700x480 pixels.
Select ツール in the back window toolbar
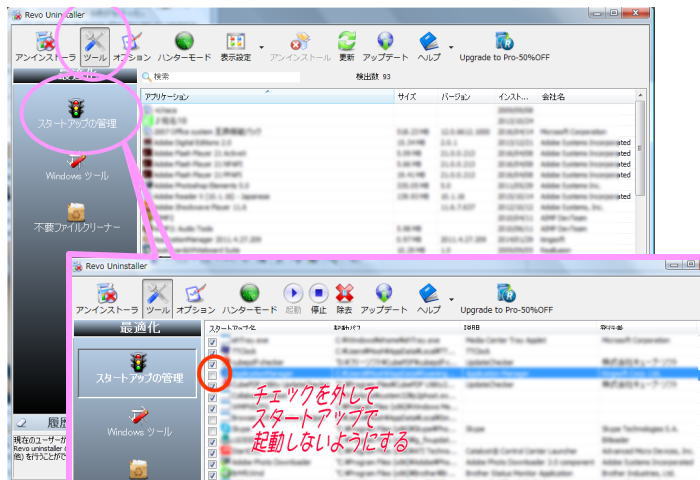click(95, 47)
